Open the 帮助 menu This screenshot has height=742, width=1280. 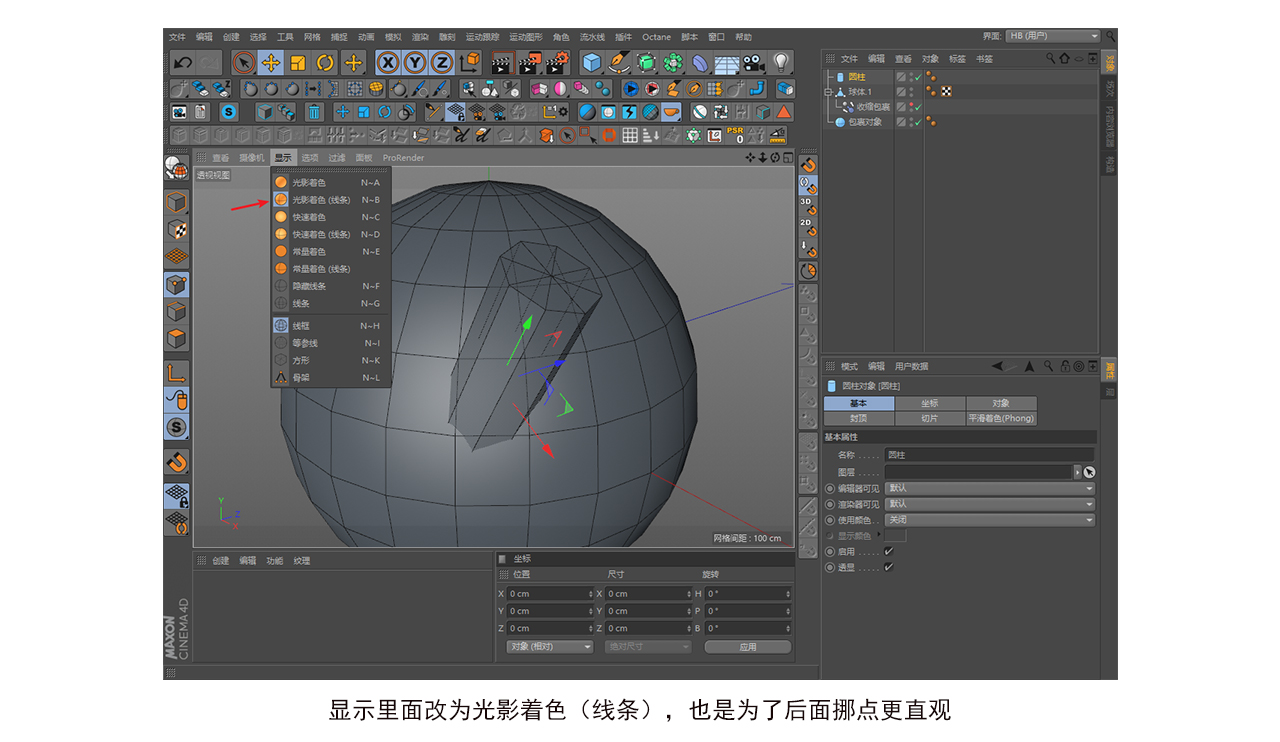[743, 37]
